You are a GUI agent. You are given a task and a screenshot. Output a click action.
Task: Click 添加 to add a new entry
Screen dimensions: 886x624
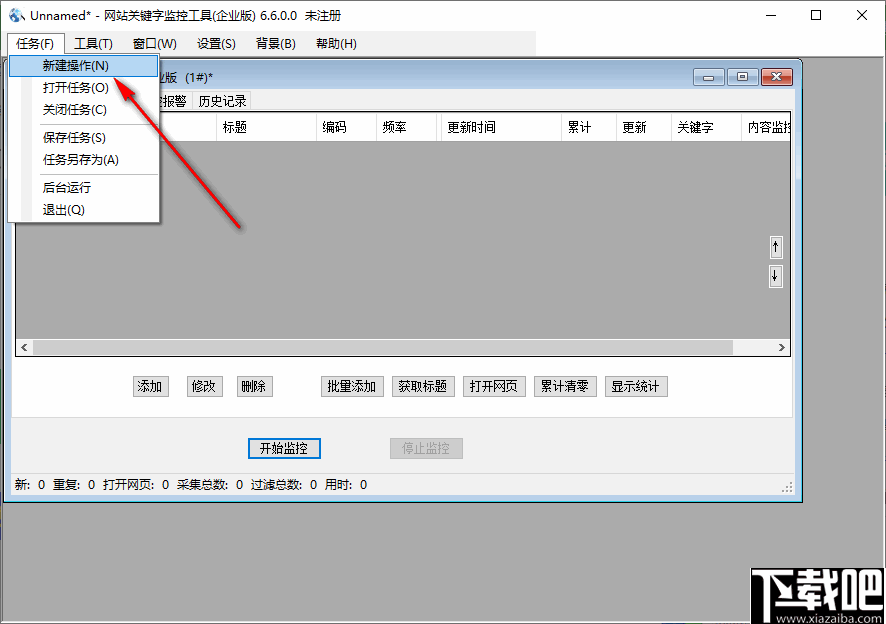150,386
